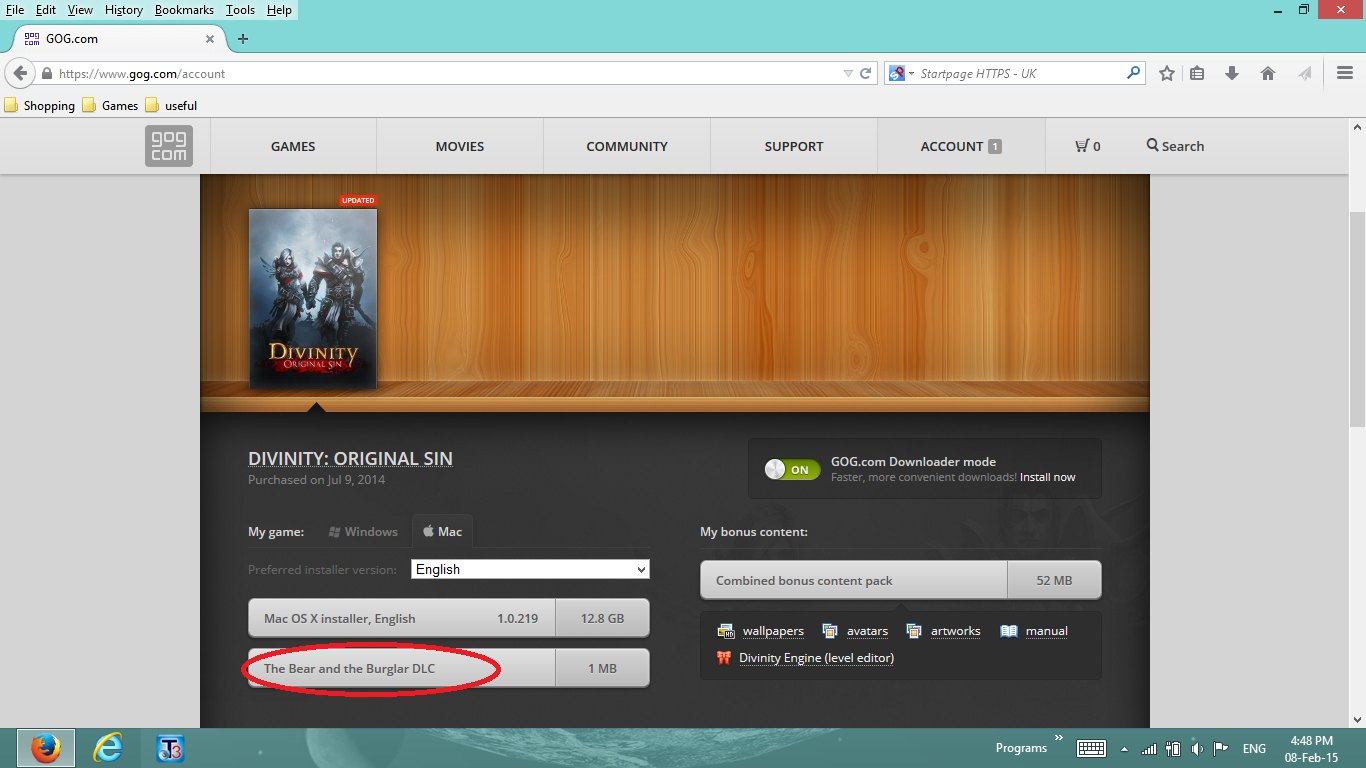
Task: Open new tab with plus button
Action: [242, 39]
